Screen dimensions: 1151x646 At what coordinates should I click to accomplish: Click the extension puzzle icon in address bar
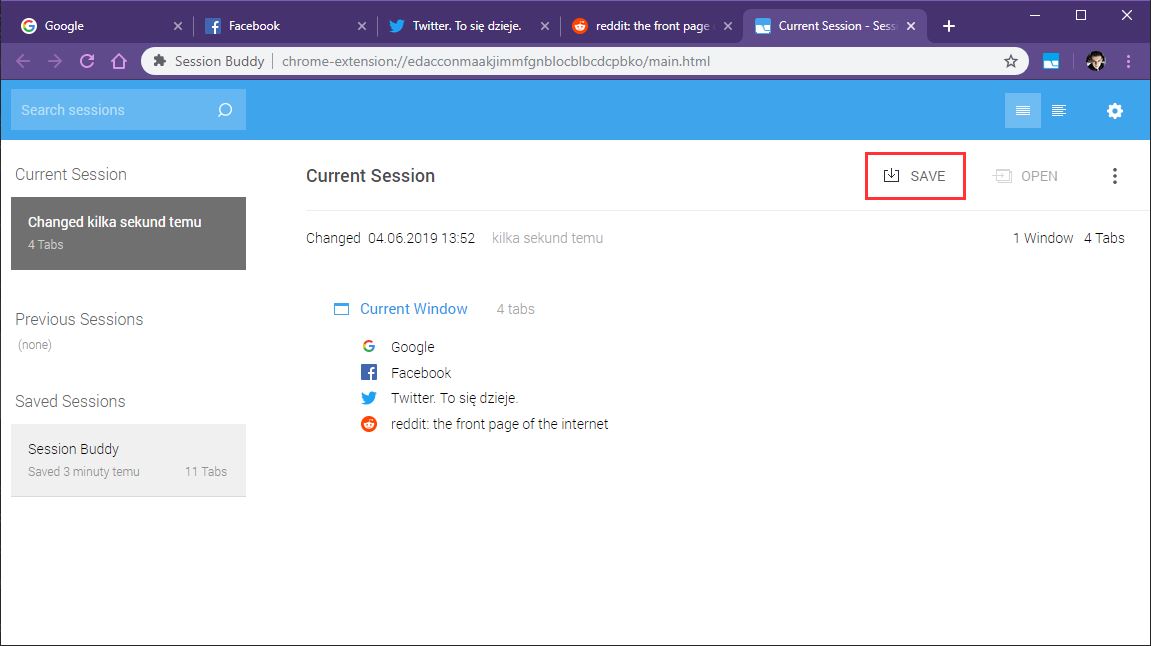[159, 62]
